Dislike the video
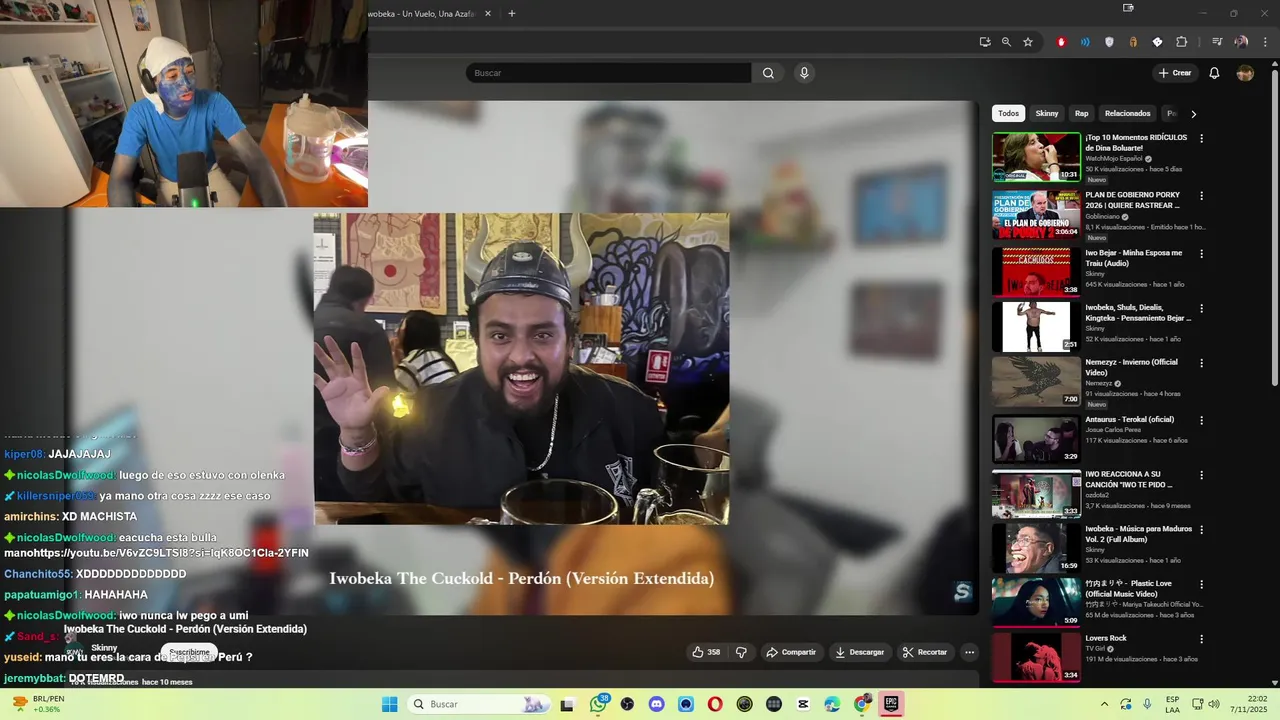The image size is (1280, 720). click(x=741, y=652)
